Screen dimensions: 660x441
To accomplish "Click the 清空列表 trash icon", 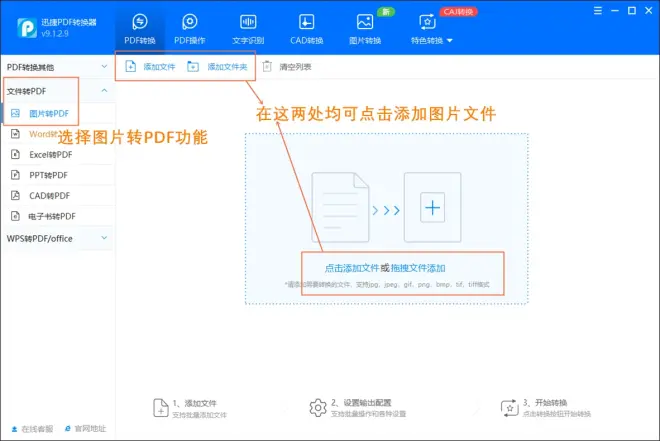I will (x=267, y=66).
